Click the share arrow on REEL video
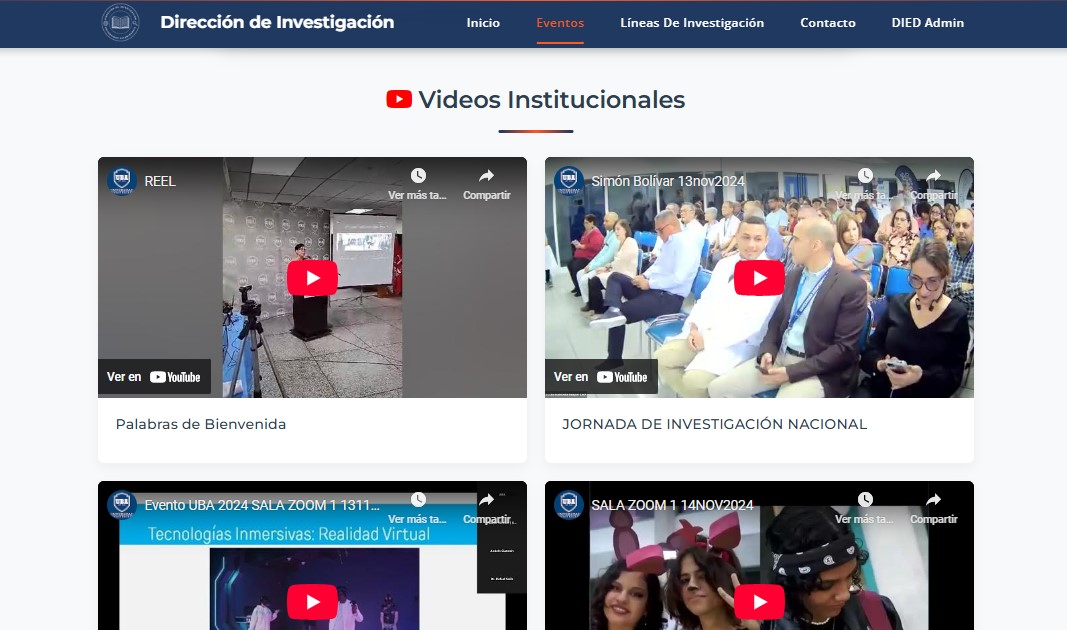Screen dimensions: 1067x630 [x=486, y=176]
